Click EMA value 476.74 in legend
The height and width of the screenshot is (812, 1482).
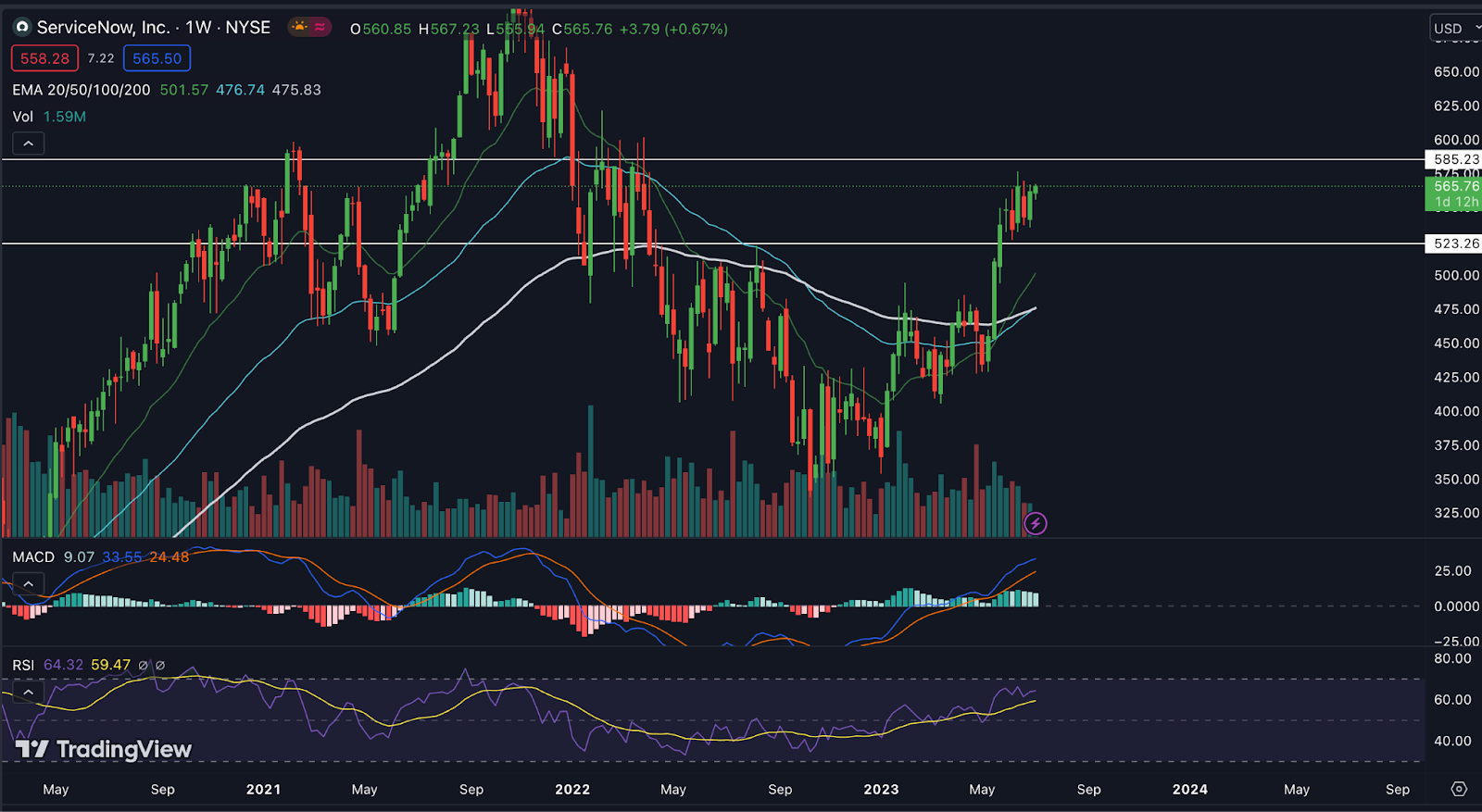(x=241, y=90)
